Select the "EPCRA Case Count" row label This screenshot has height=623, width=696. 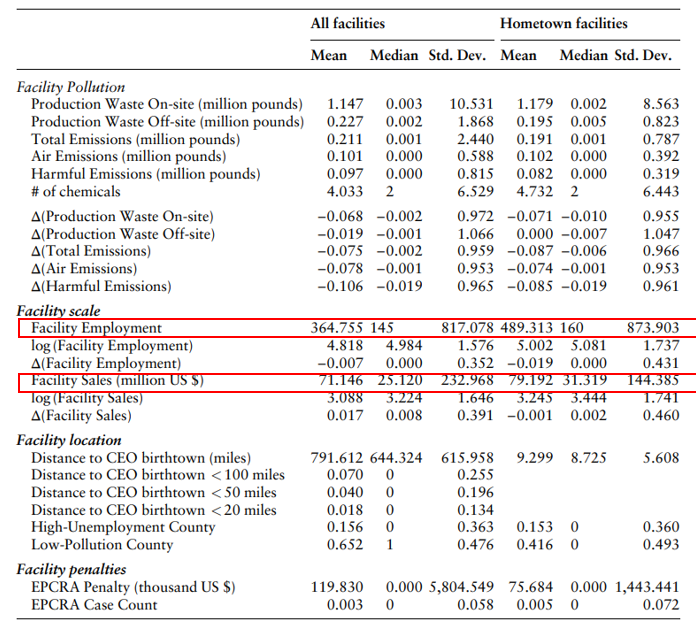(x=94, y=604)
